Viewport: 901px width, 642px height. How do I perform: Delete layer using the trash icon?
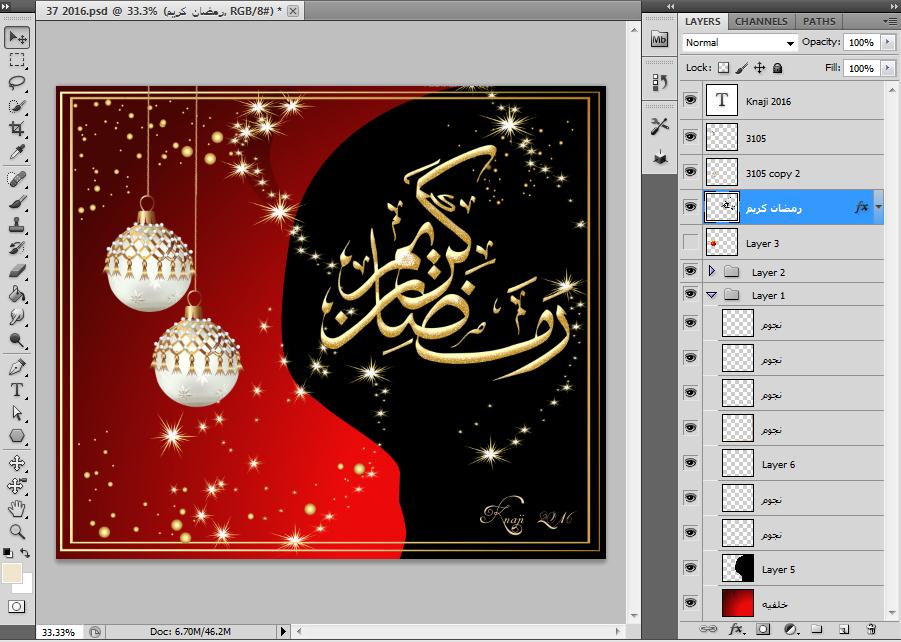(x=871, y=630)
